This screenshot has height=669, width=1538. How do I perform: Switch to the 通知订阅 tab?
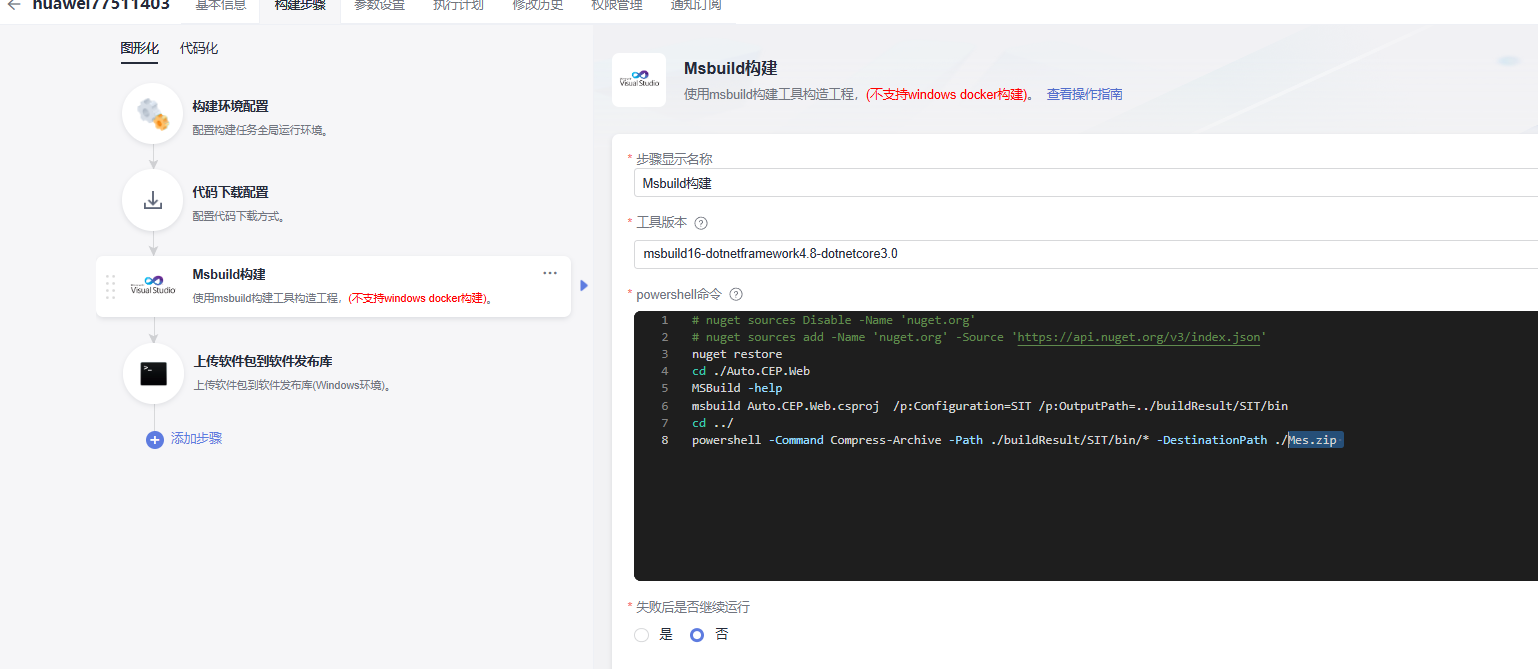pyautogui.click(x=696, y=5)
